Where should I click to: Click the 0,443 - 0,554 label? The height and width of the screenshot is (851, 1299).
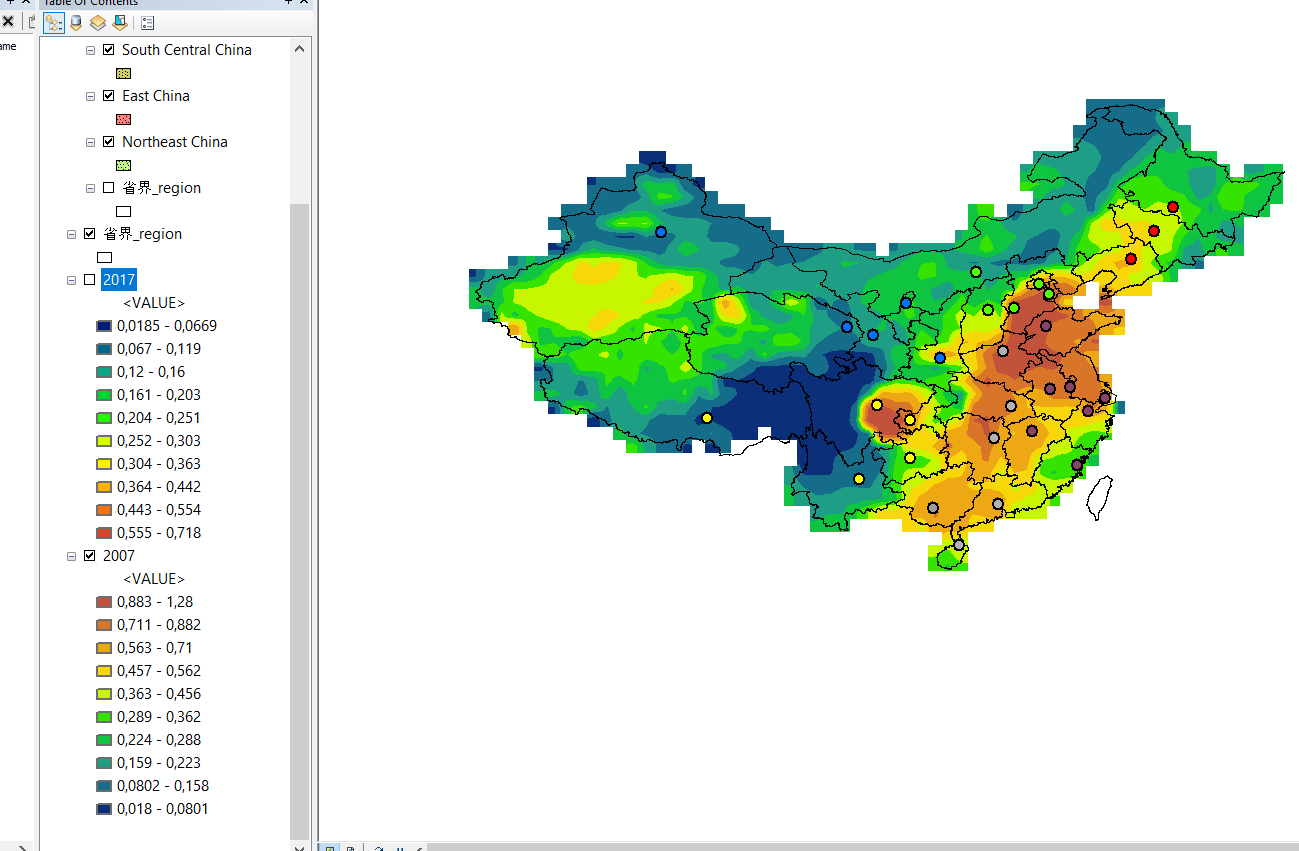pyautogui.click(x=159, y=509)
